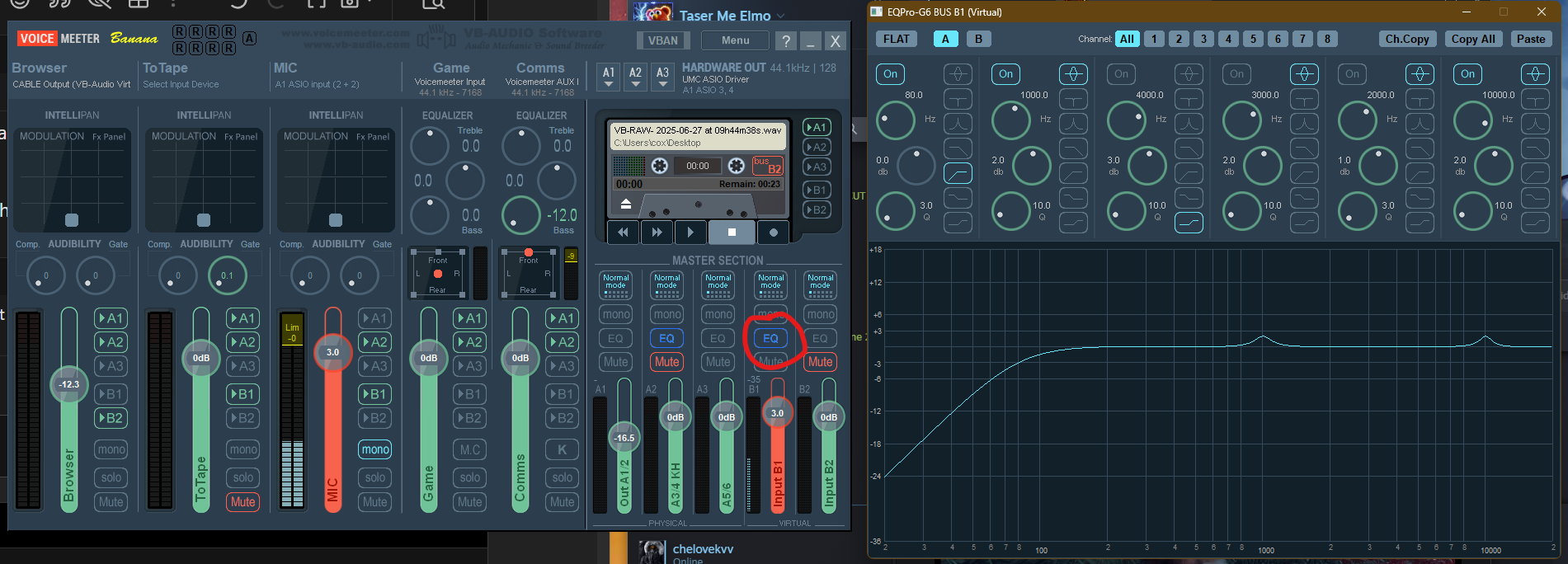Click the FLAT button in EQPro-G6

click(897, 39)
